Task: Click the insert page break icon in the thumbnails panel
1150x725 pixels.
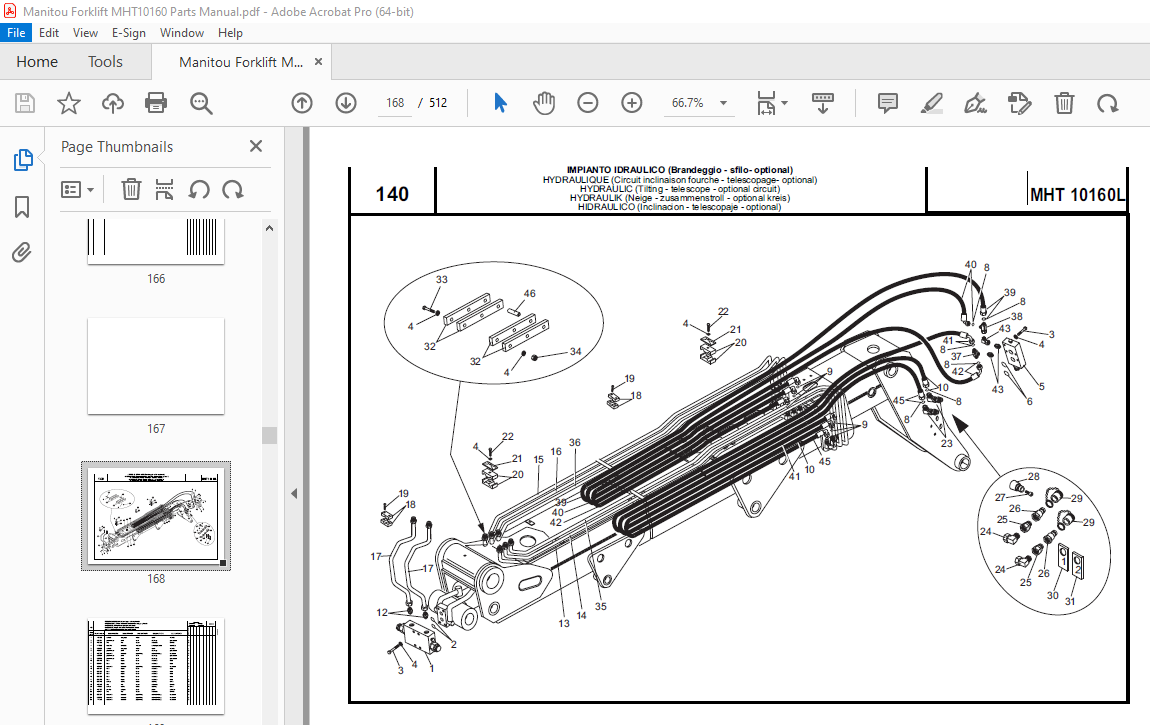Action: pyautogui.click(x=164, y=189)
